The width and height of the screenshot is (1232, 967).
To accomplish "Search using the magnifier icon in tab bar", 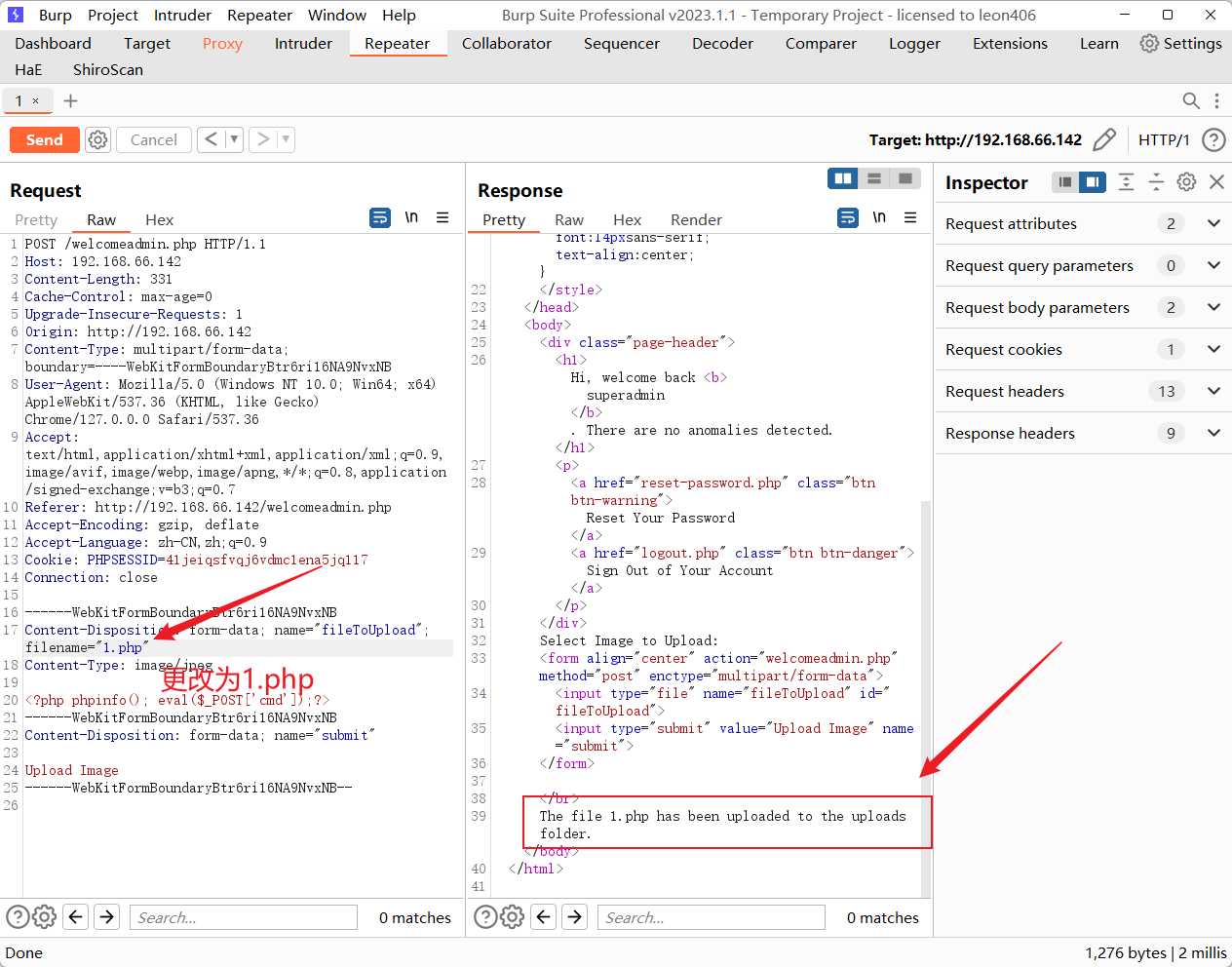I will pos(1191,100).
